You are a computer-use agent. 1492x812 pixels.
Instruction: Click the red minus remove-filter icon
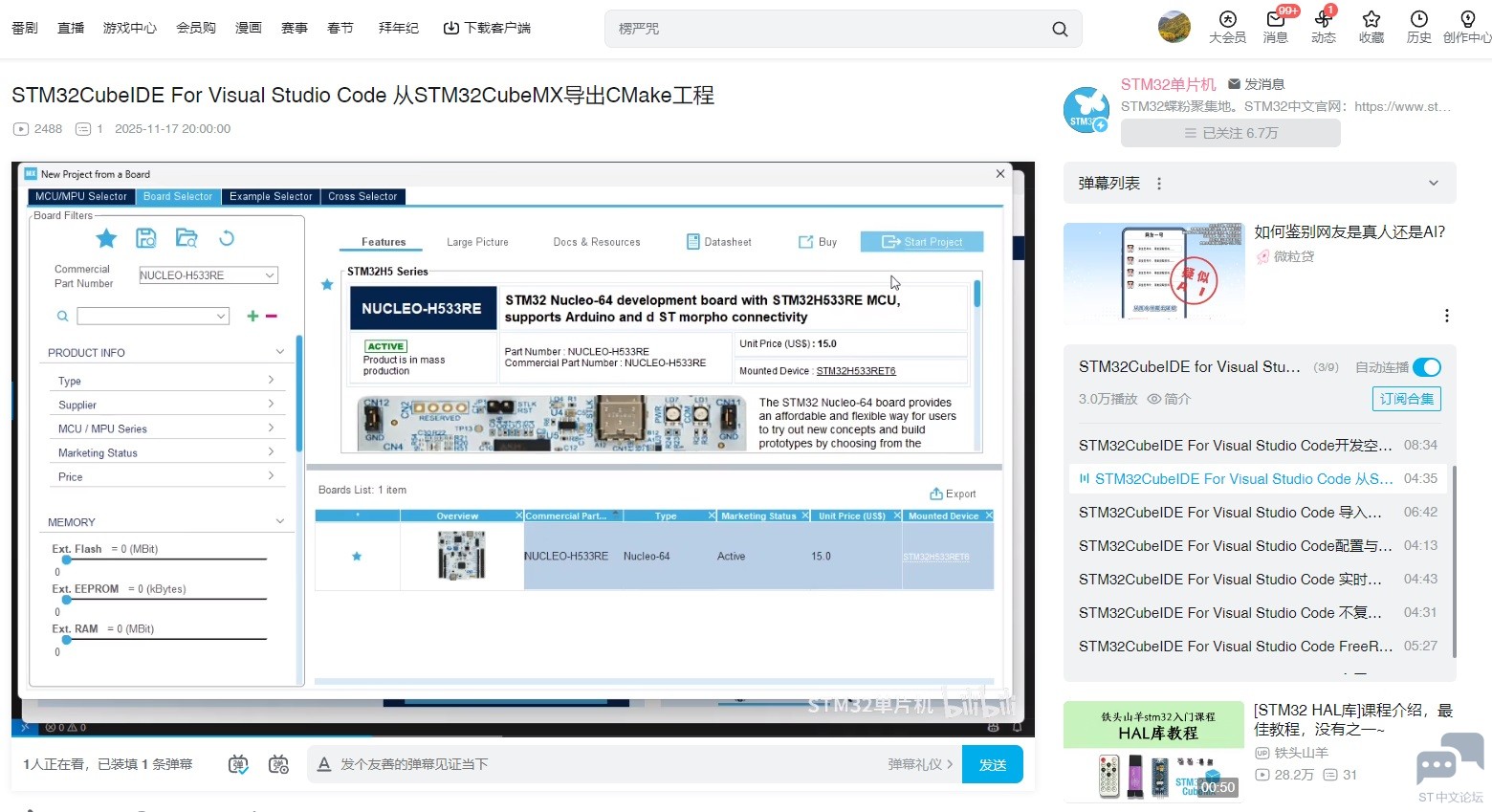[x=272, y=316]
